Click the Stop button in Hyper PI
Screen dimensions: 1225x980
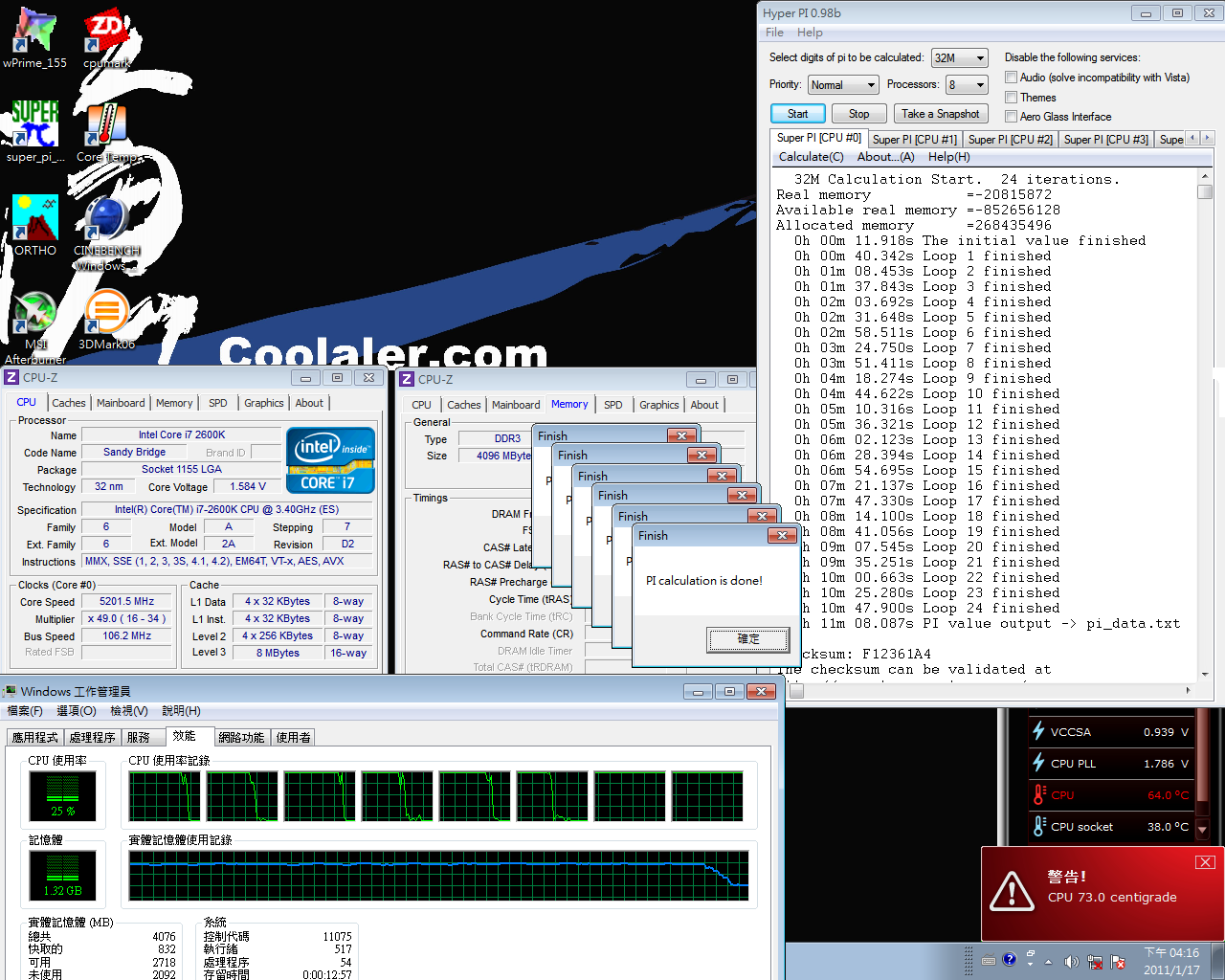coord(858,114)
